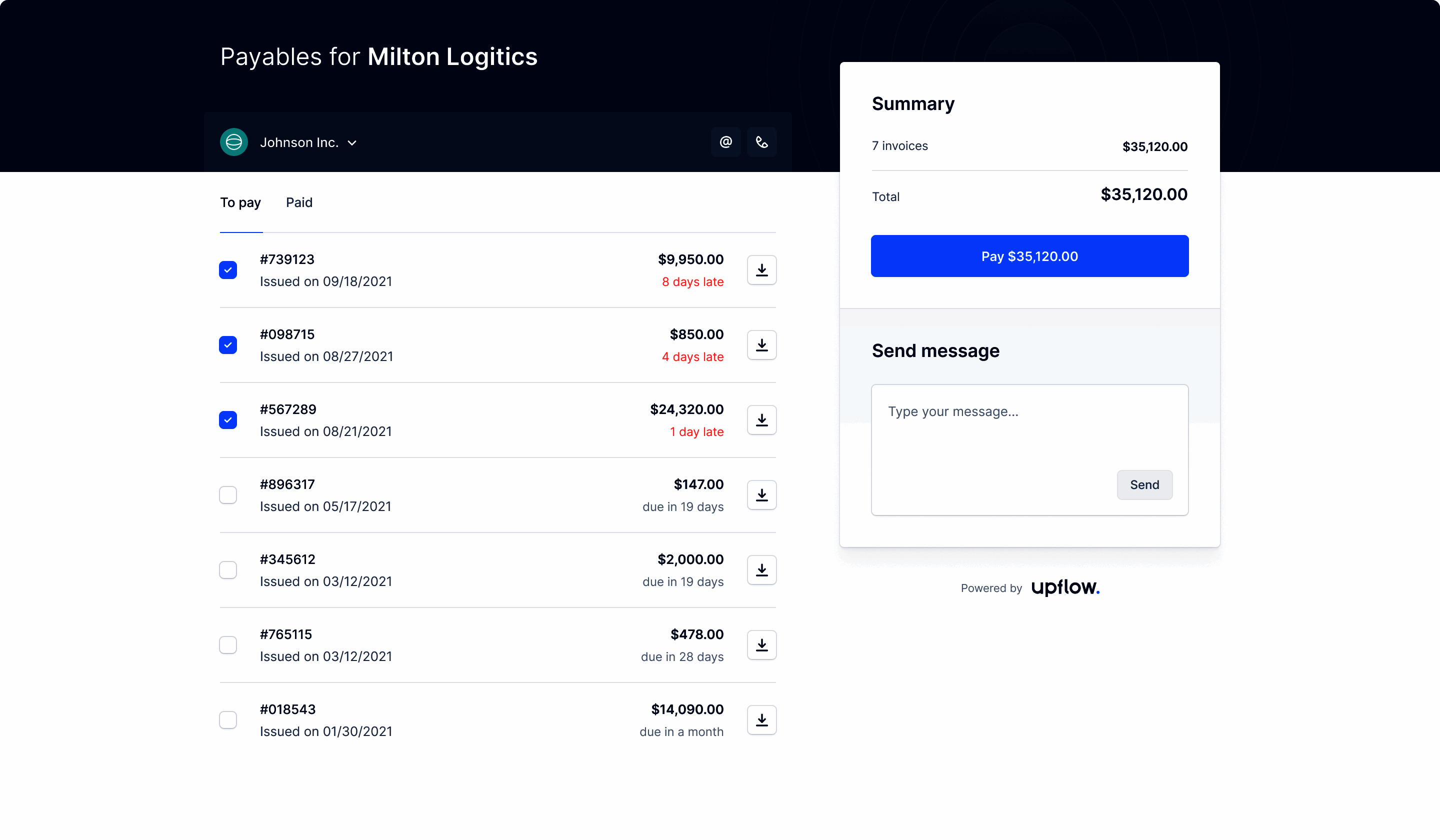Click the phone contact icon

click(x=761, y=142)
